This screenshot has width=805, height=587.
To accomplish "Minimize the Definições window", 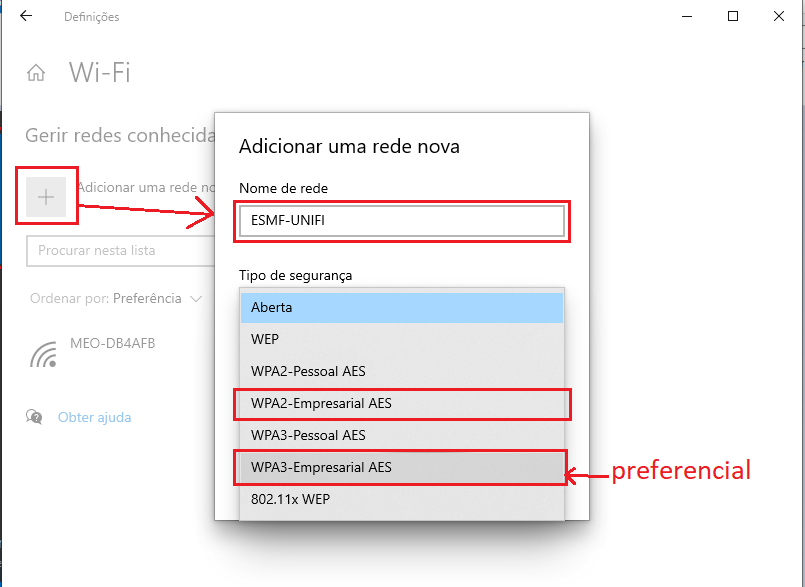I will pos(687,16).
